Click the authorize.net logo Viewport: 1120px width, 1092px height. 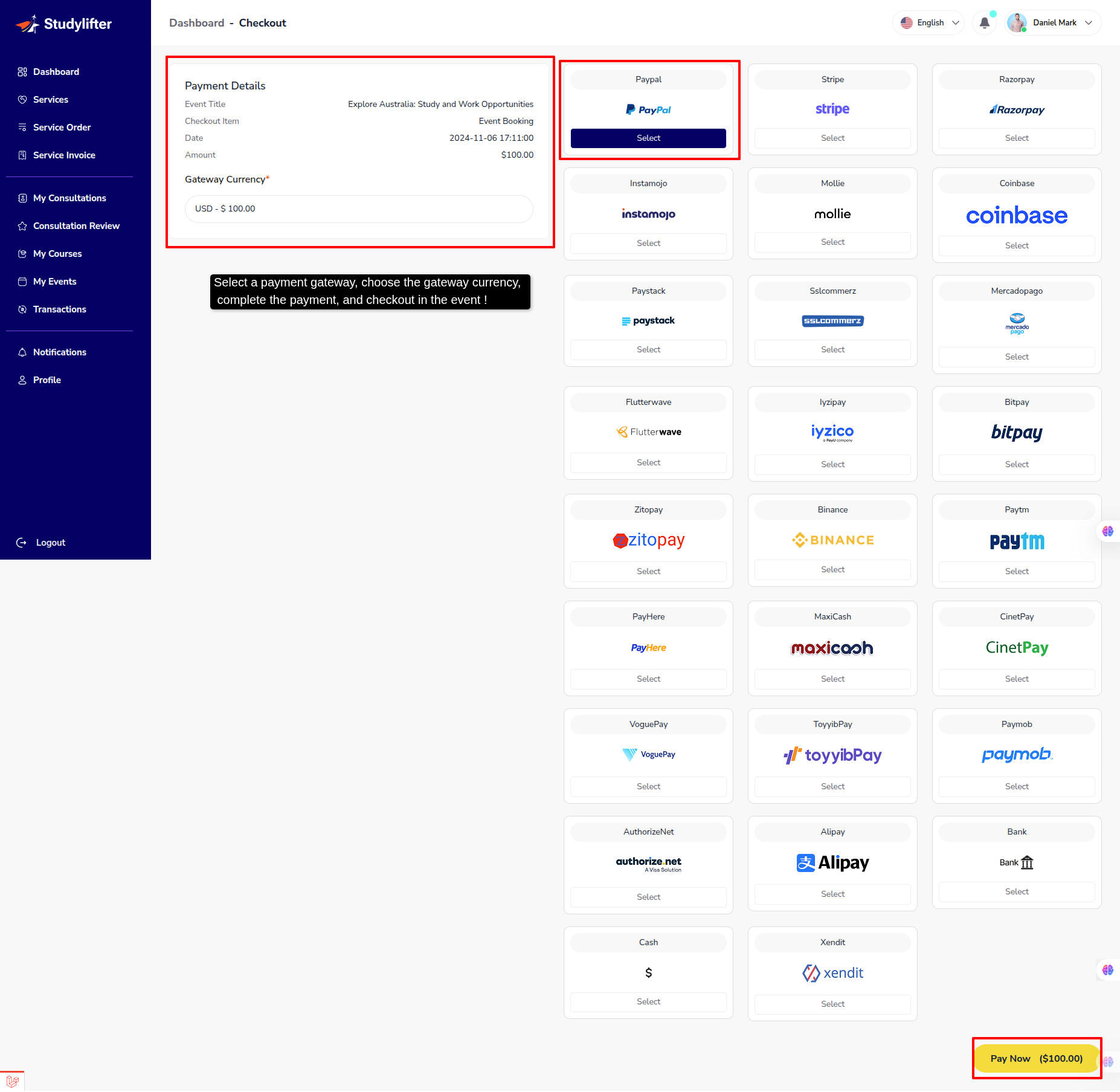tap(648, 864)
